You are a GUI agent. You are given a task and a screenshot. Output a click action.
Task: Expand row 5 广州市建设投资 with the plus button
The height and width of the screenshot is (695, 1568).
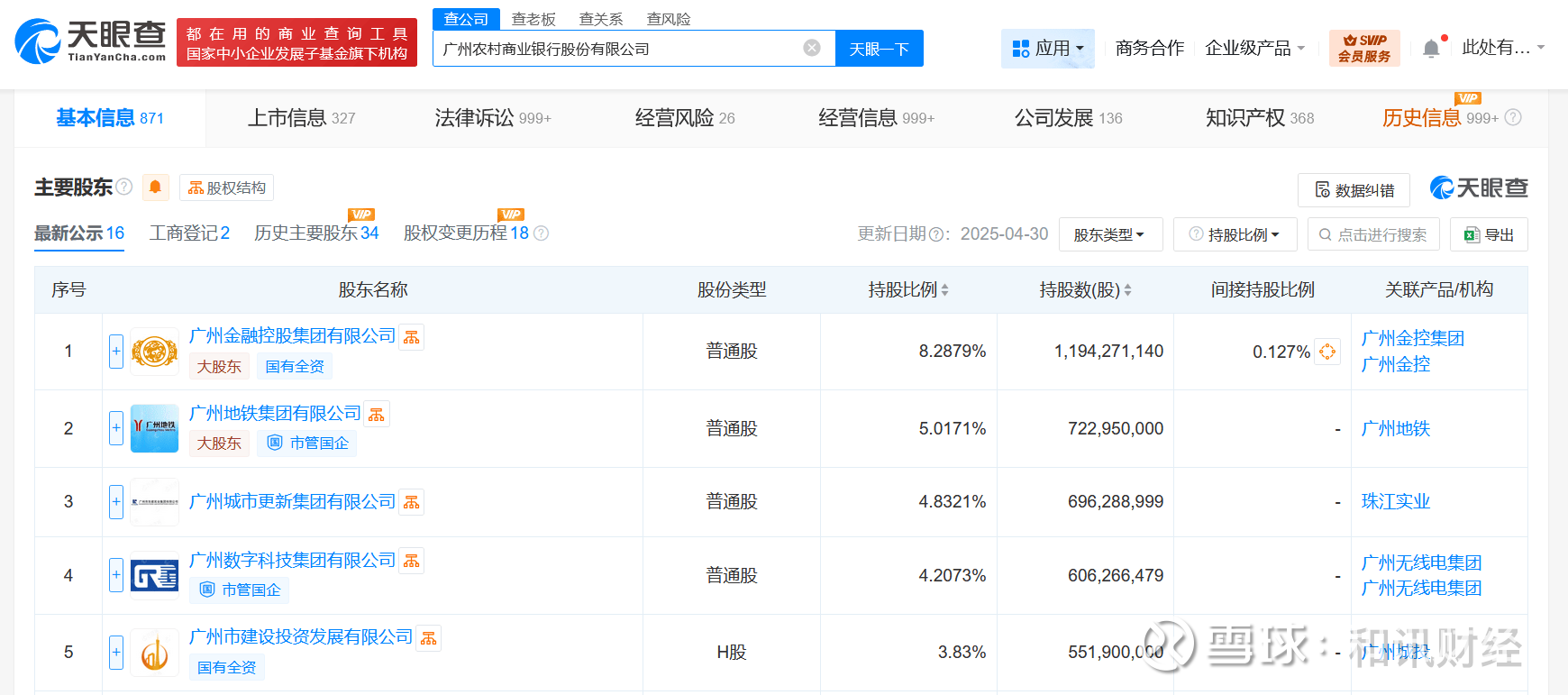116,652
